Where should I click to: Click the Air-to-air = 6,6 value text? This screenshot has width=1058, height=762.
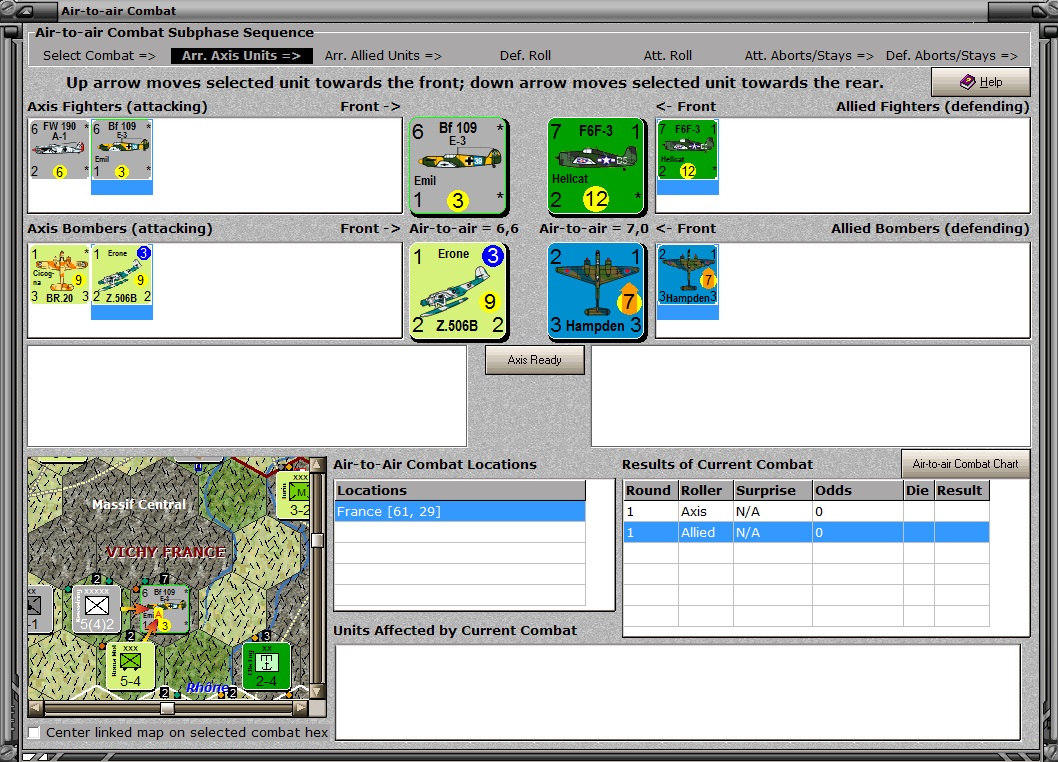click(464, 229)
